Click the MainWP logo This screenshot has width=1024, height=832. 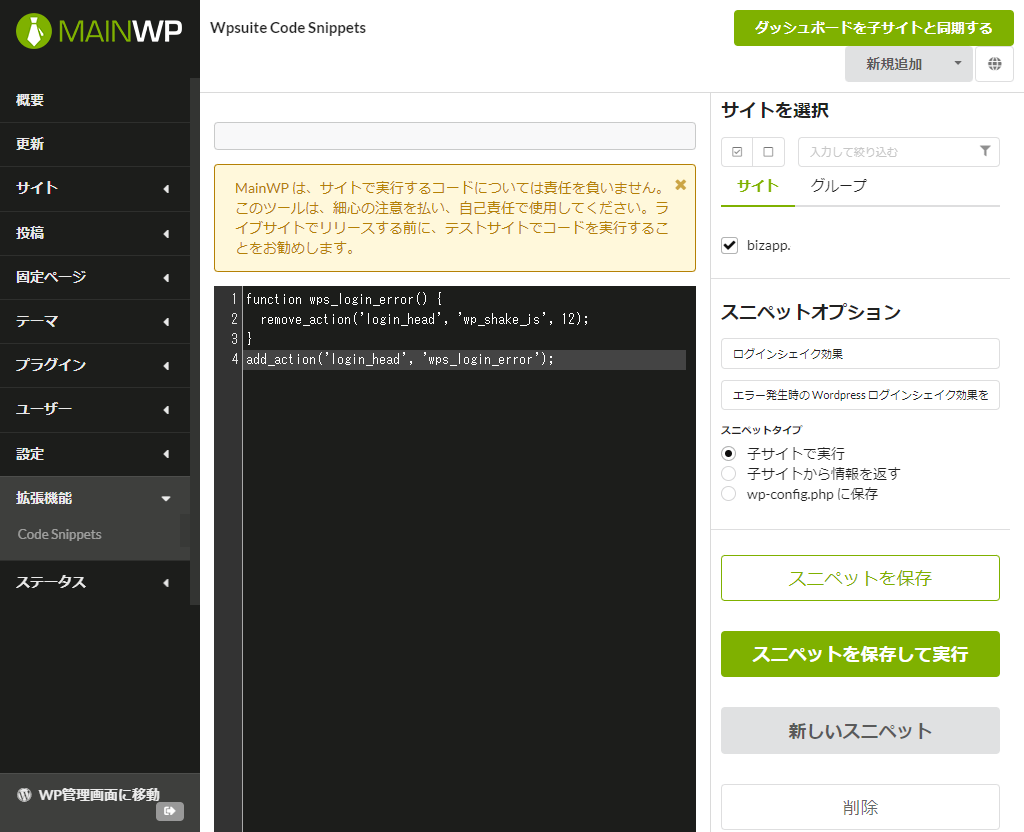pos(99,30)
